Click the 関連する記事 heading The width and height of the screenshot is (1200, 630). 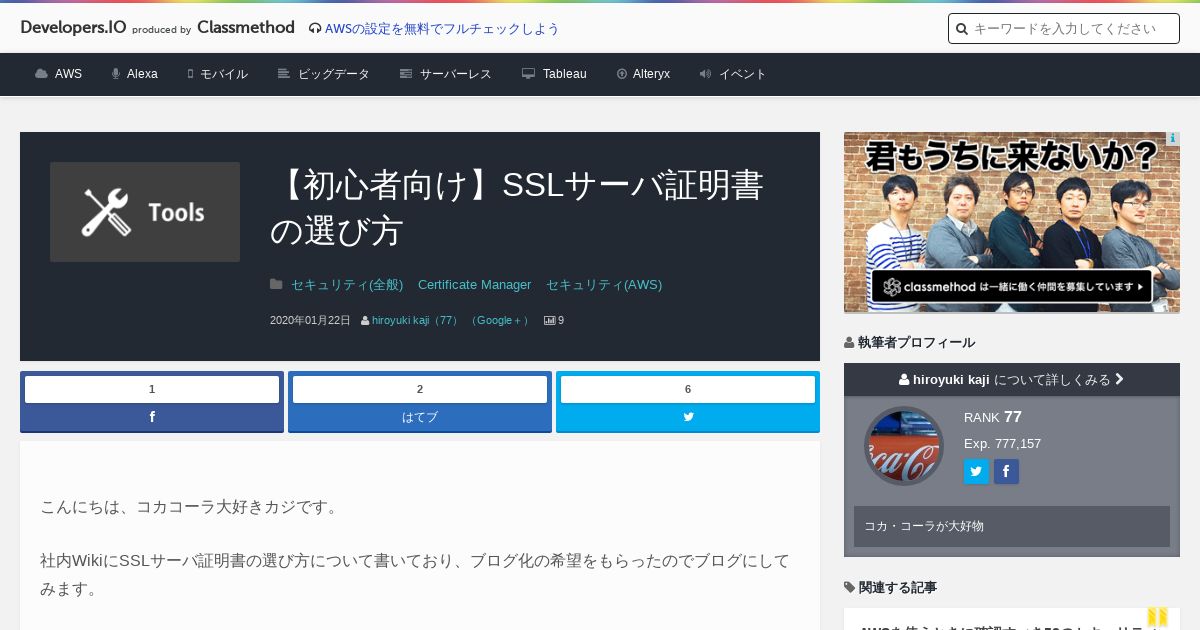[890, 587]
